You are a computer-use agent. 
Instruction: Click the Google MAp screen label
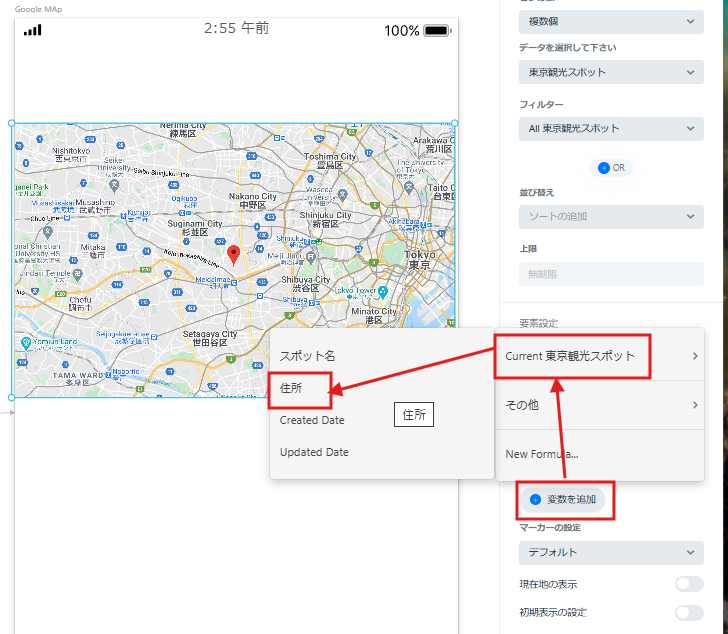coord(38,9)
